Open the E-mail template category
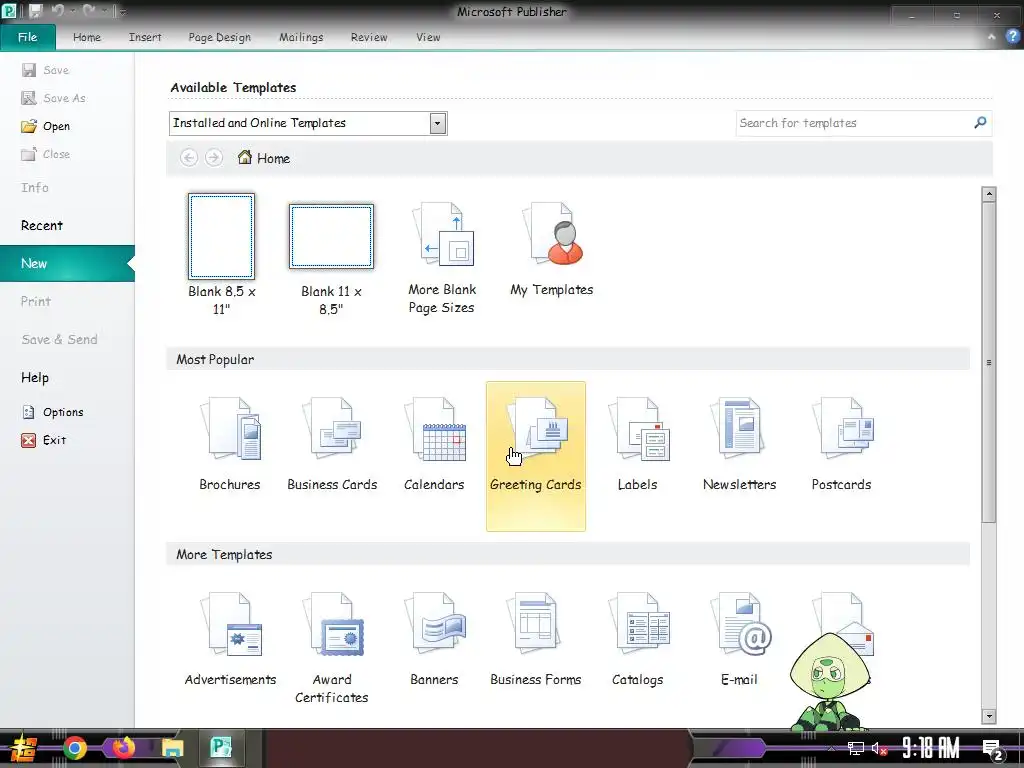Screen dimensions: 1024x768 pyautogui.click(x=739, y=639)
